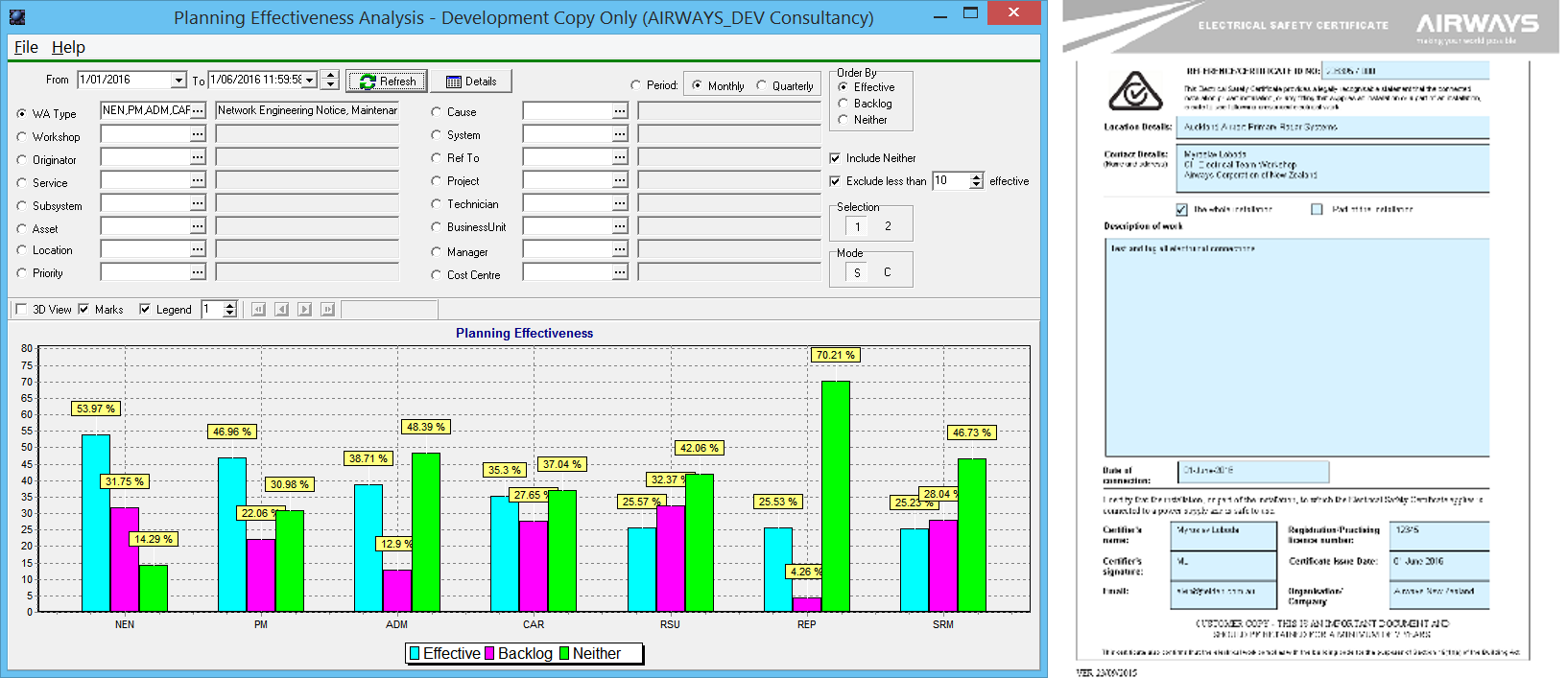Set Mode to C
The width and height of the screenshot is (1568, 678).
[x=888, y=272]
